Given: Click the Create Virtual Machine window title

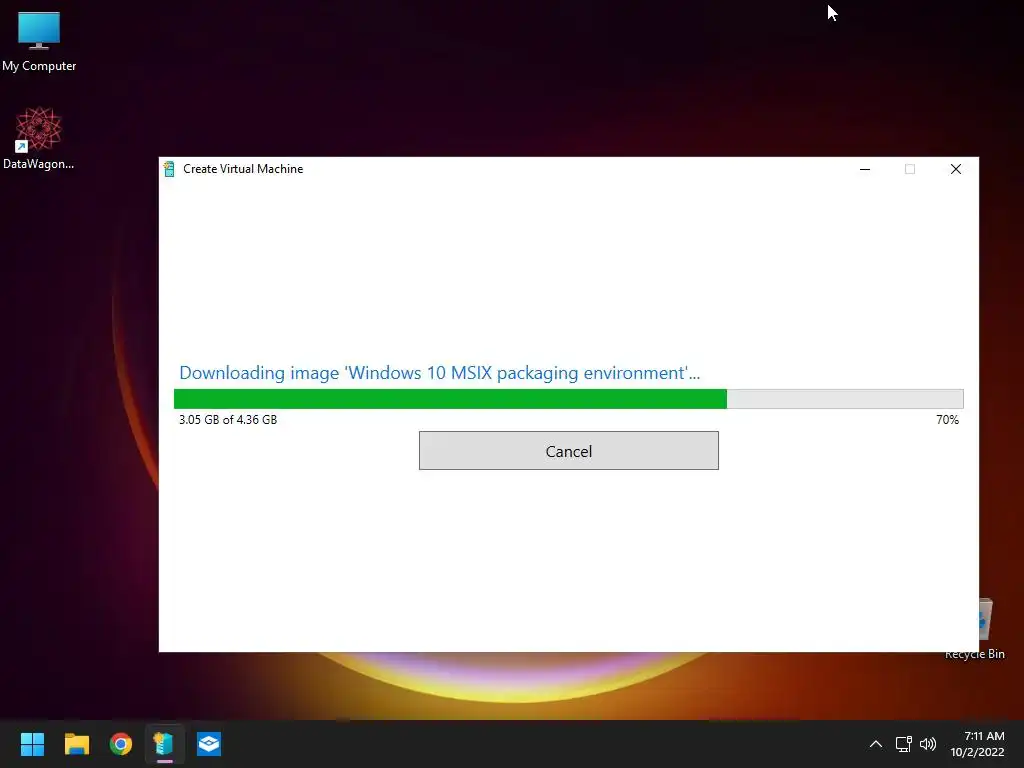Looking at the screenshot, I should [243, 169].
